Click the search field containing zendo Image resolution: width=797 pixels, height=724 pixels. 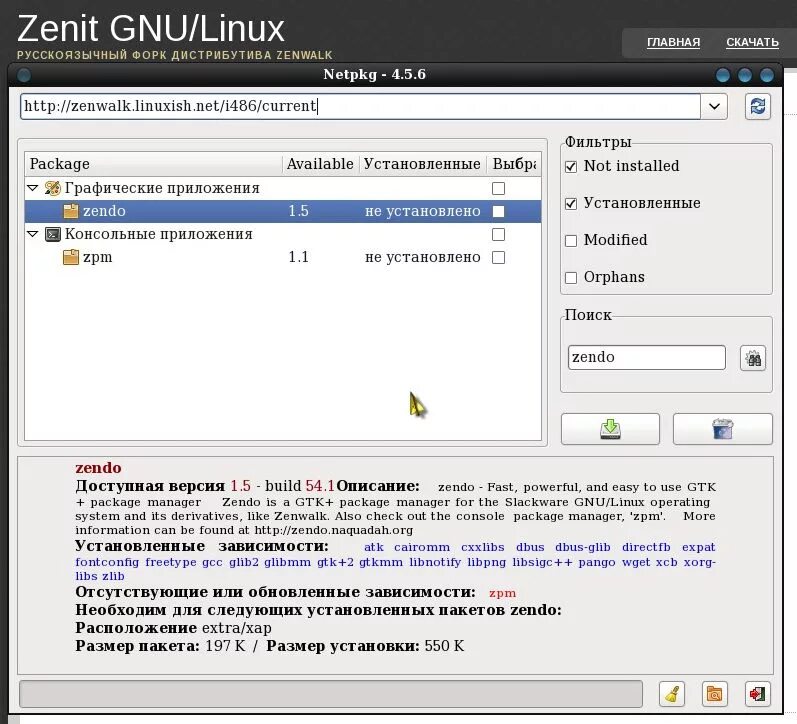point(647,357)
